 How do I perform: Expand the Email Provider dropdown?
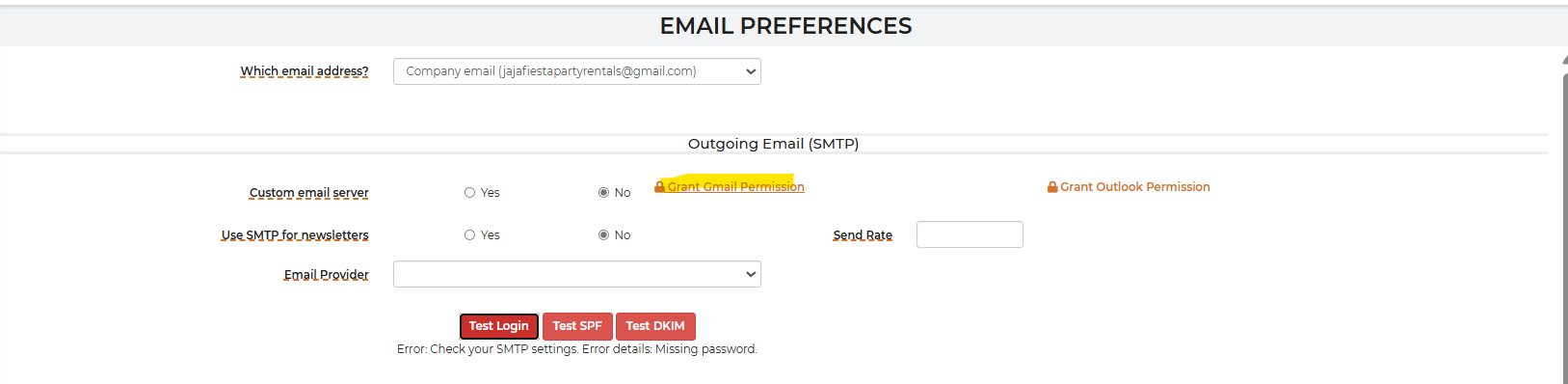576,274
